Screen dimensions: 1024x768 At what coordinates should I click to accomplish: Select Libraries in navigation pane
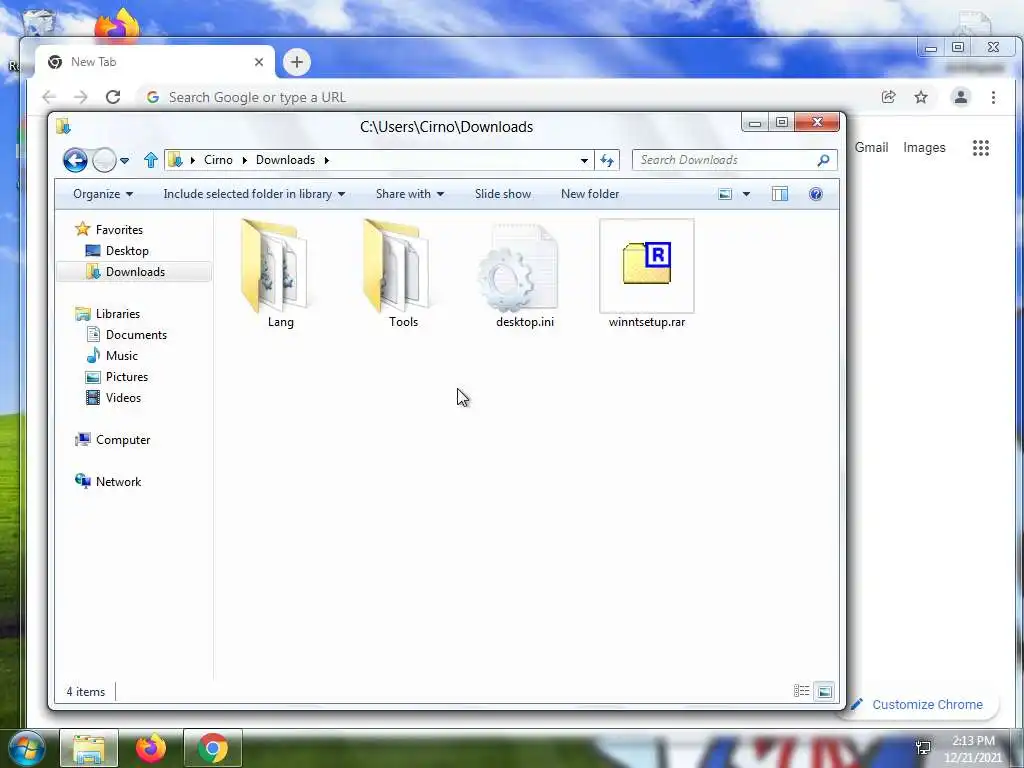[118, 314]
